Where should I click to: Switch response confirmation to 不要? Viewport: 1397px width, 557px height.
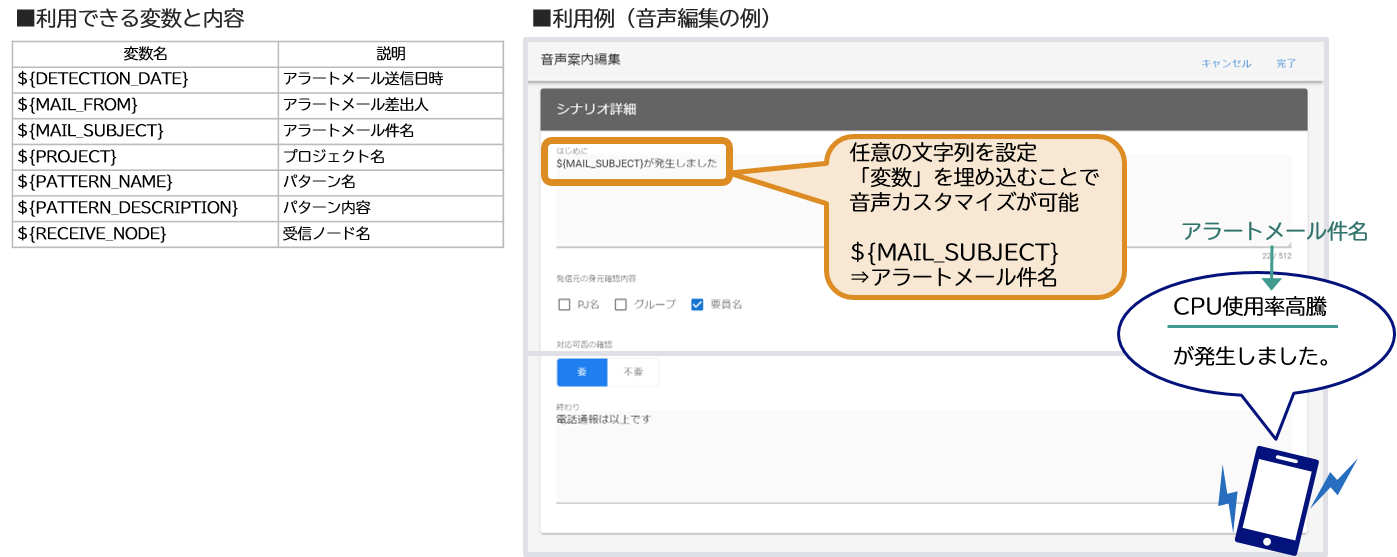pos(634,372)
